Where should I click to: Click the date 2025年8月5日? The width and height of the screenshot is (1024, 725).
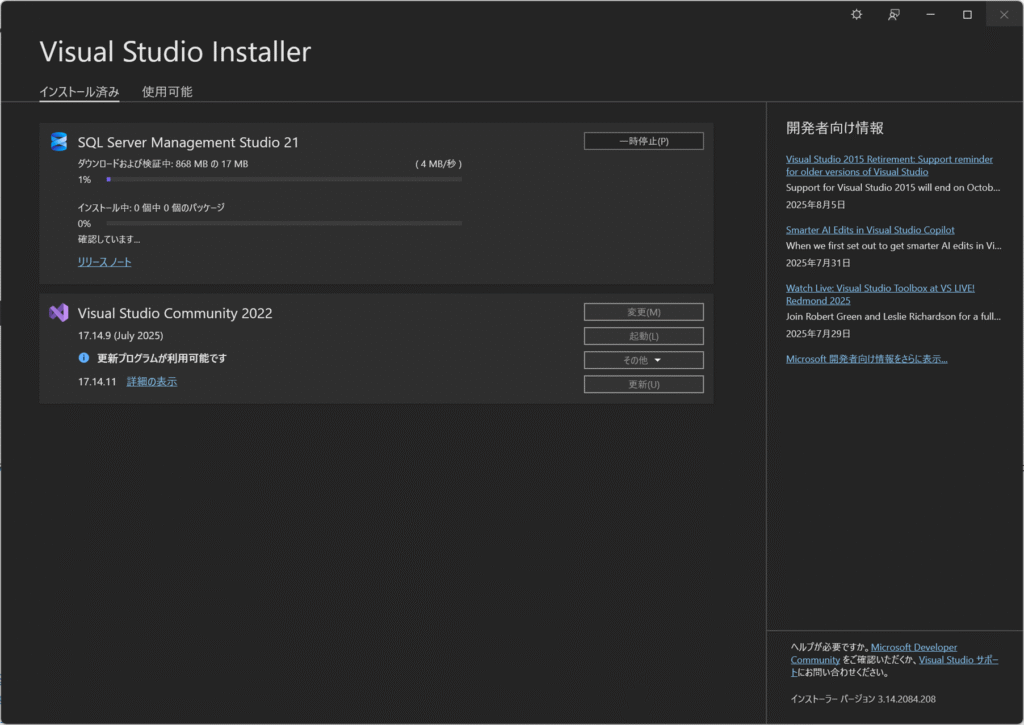(816, 204)
